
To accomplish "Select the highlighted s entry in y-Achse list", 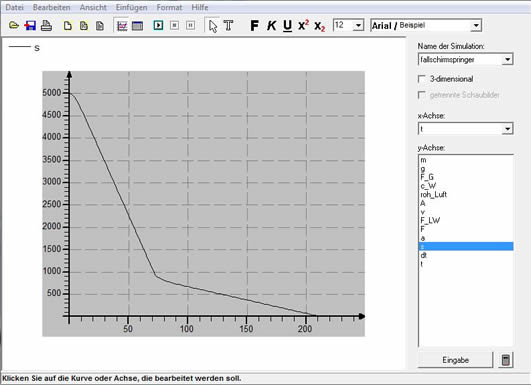I will 466,247.
